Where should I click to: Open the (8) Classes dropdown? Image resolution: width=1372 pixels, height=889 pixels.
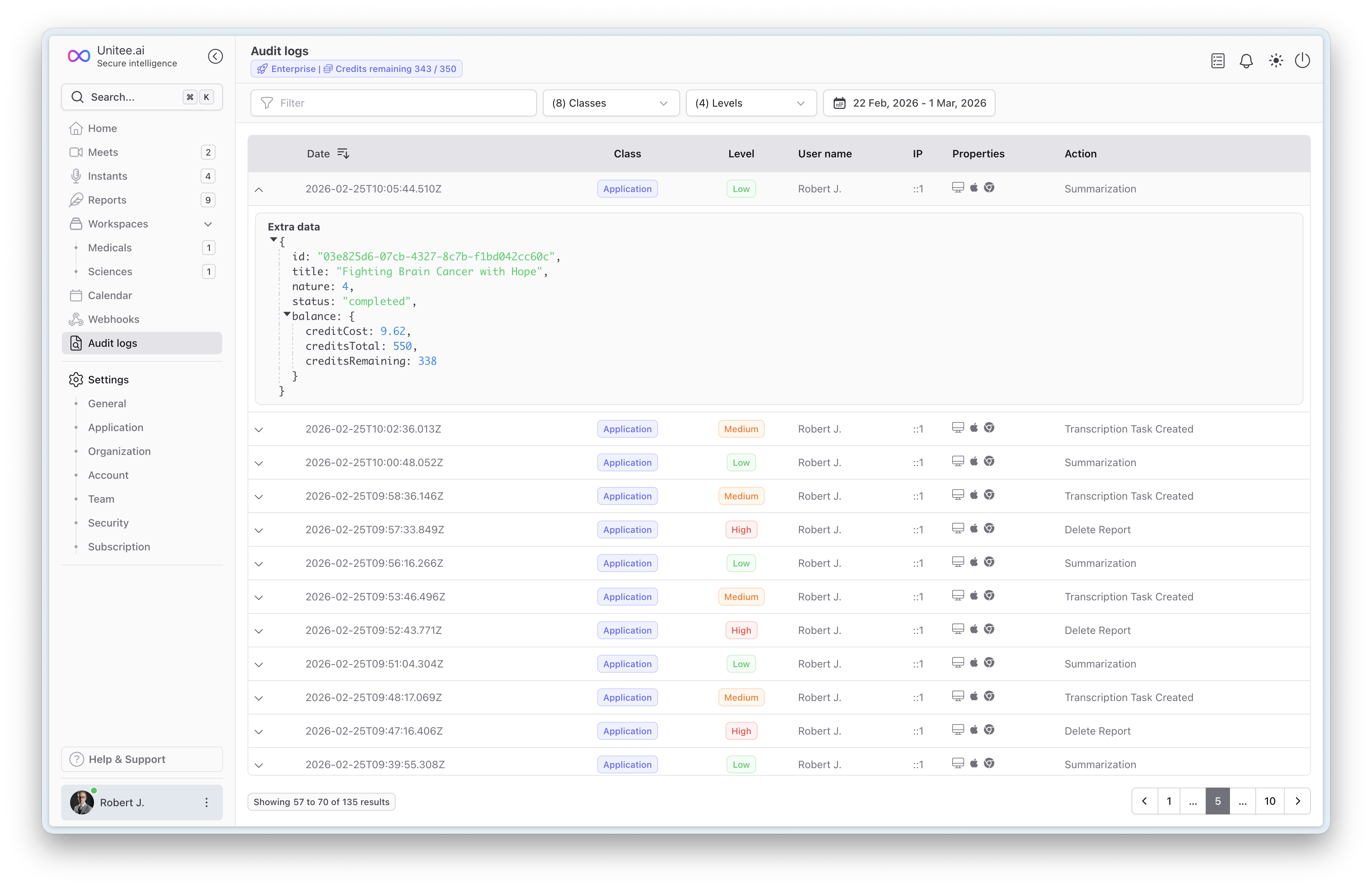click(611, 103)
